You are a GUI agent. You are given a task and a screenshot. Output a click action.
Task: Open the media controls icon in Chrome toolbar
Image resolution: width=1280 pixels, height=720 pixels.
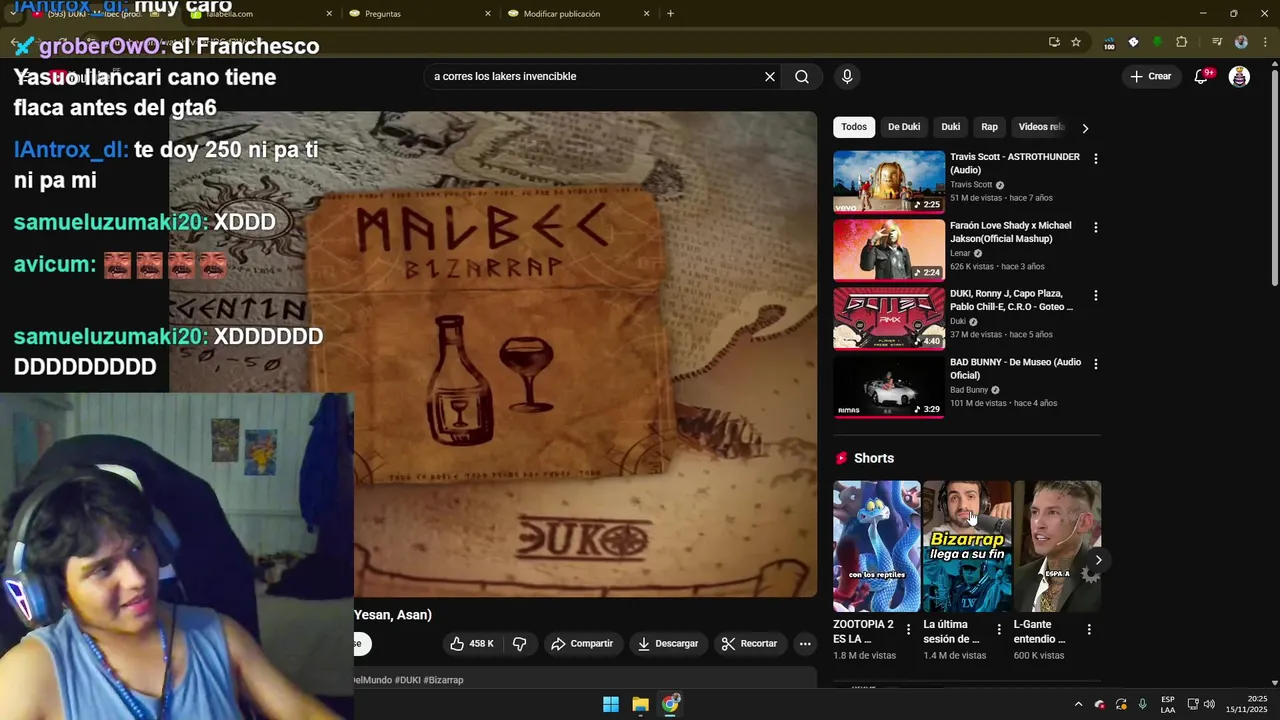1217,42
